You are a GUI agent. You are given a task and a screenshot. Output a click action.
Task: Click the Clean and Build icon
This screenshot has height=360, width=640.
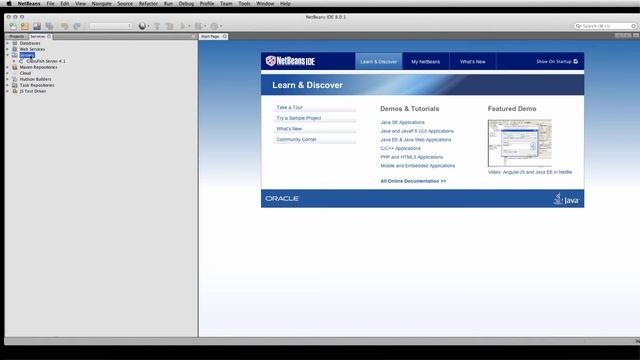[x=169, y=26]
